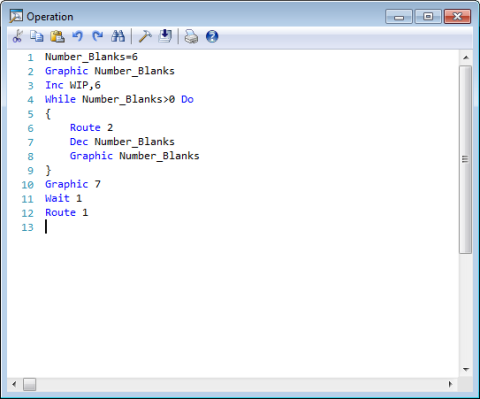This screenshot has width=480, height=399.
Task: Maximize the Operation window
Action: 428,16
